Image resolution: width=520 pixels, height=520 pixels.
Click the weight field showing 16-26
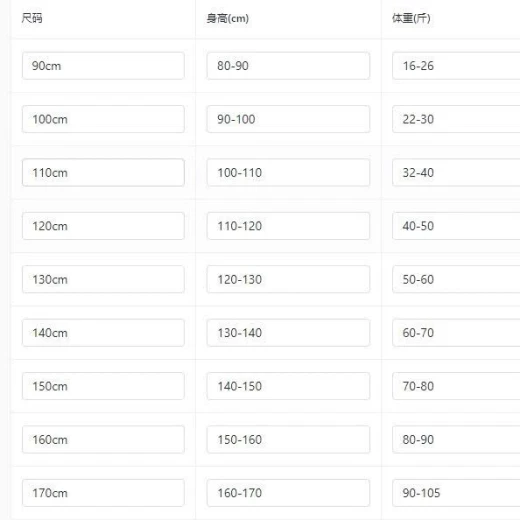tap(456, 66)
